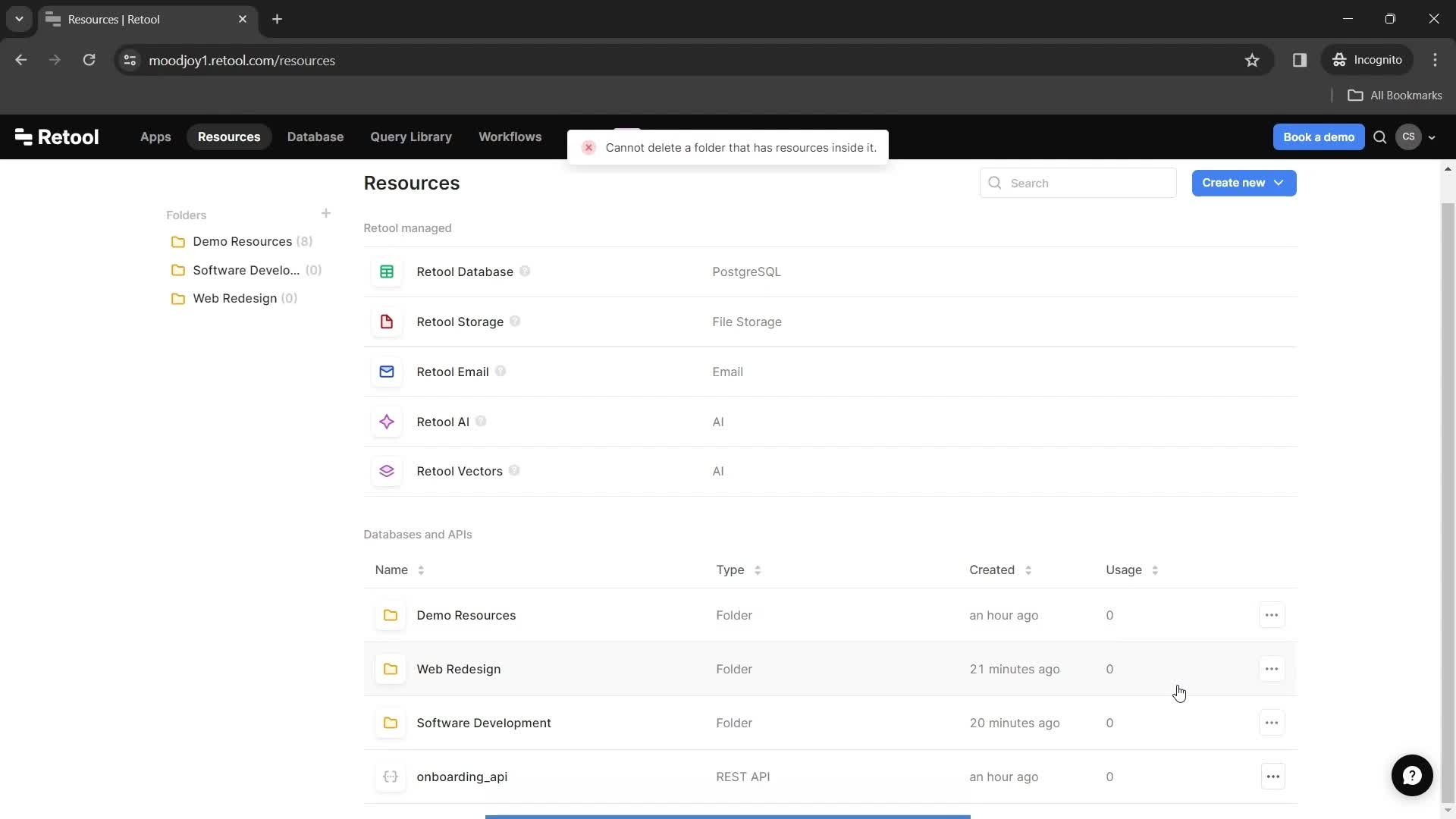Click the three-dot menu for Software Development folder

coord(1271,722)
